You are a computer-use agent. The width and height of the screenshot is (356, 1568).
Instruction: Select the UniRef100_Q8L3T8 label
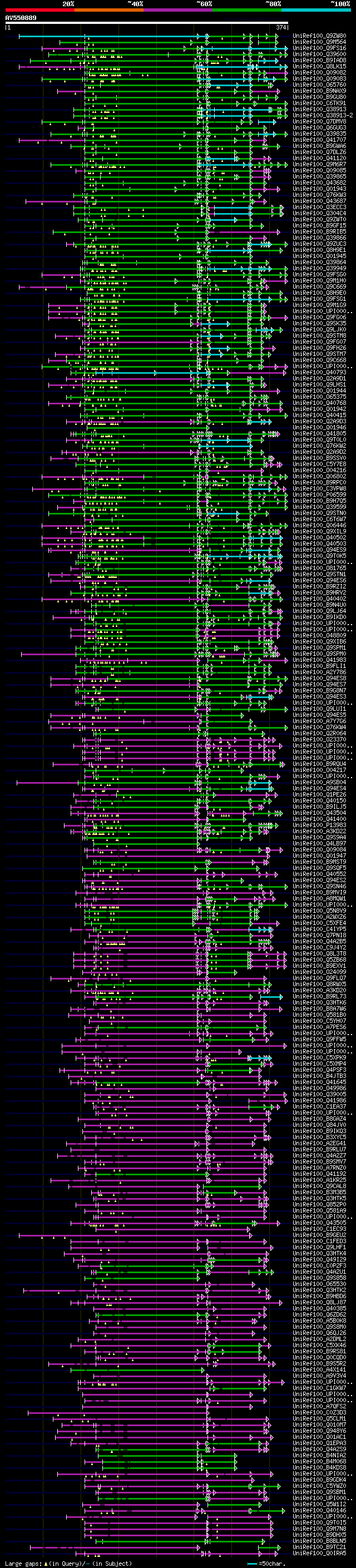319,954
